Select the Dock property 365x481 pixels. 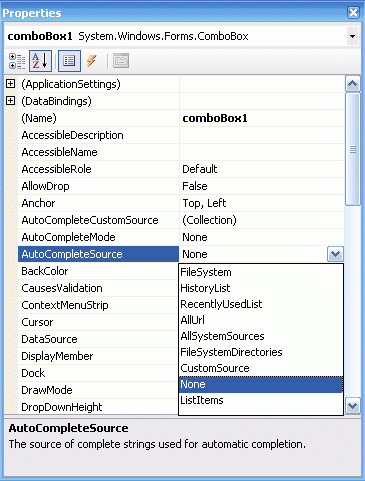coord(99,373)
